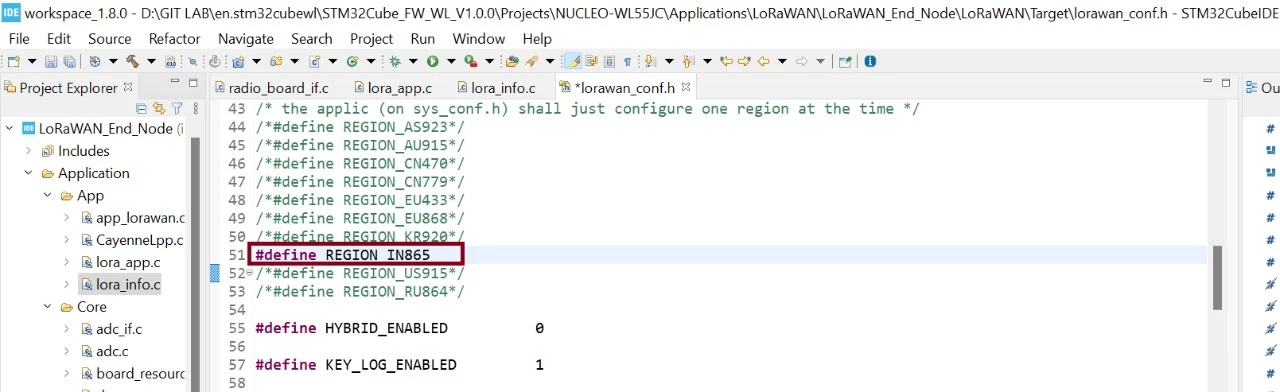Open the Project menu
1280x392 pixels.
click(x=372, y=38)
